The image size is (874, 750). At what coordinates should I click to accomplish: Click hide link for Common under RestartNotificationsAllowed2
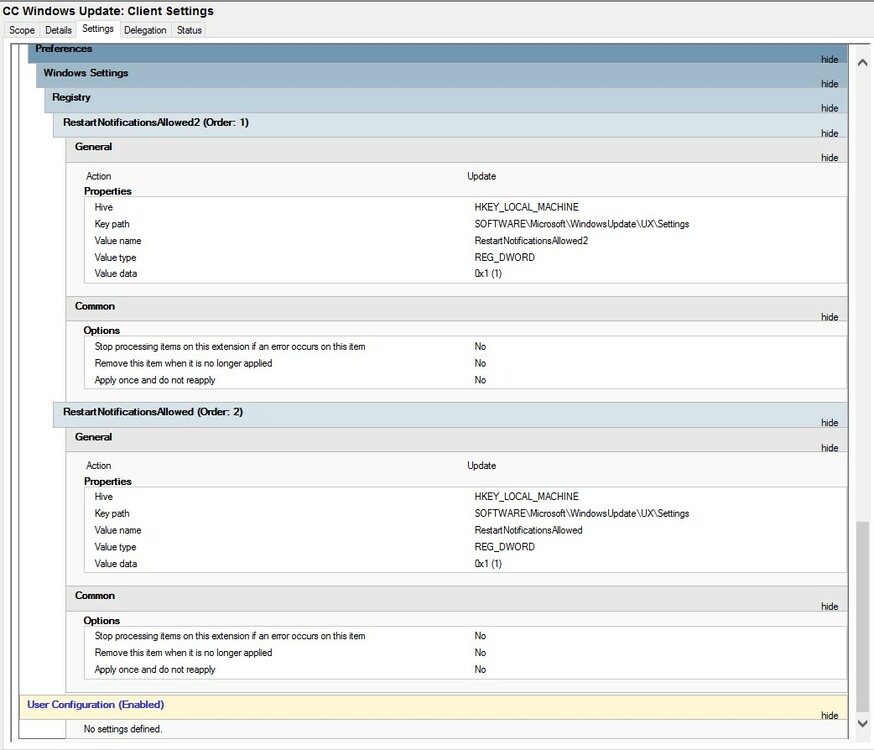tap(829, 318)
